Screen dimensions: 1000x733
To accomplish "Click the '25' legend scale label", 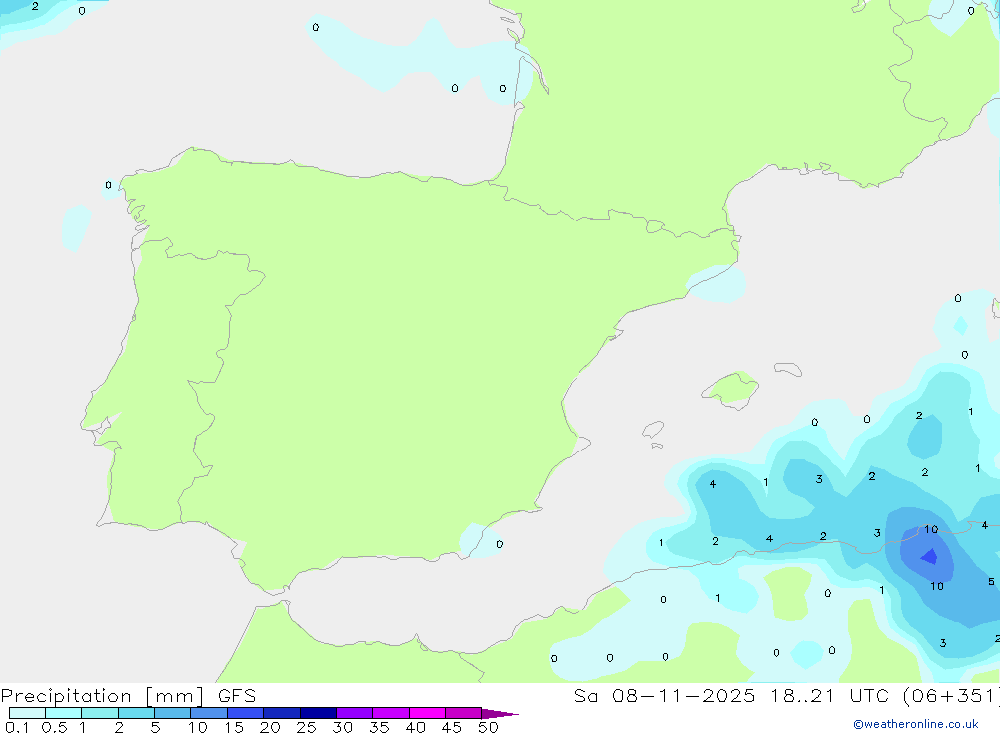I will click(x=306, y=727).
